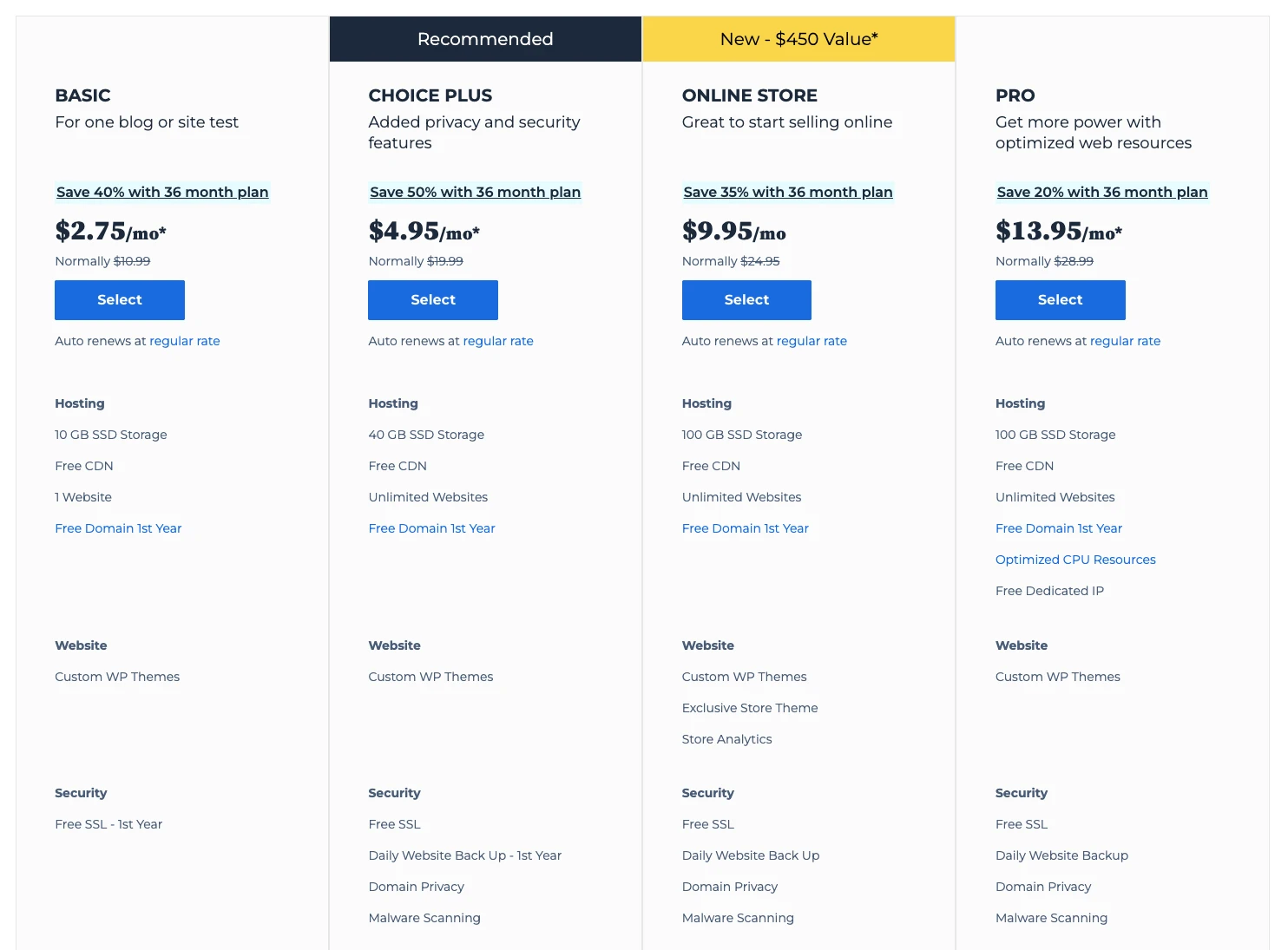Click the New - $450 Value banner

798,39
